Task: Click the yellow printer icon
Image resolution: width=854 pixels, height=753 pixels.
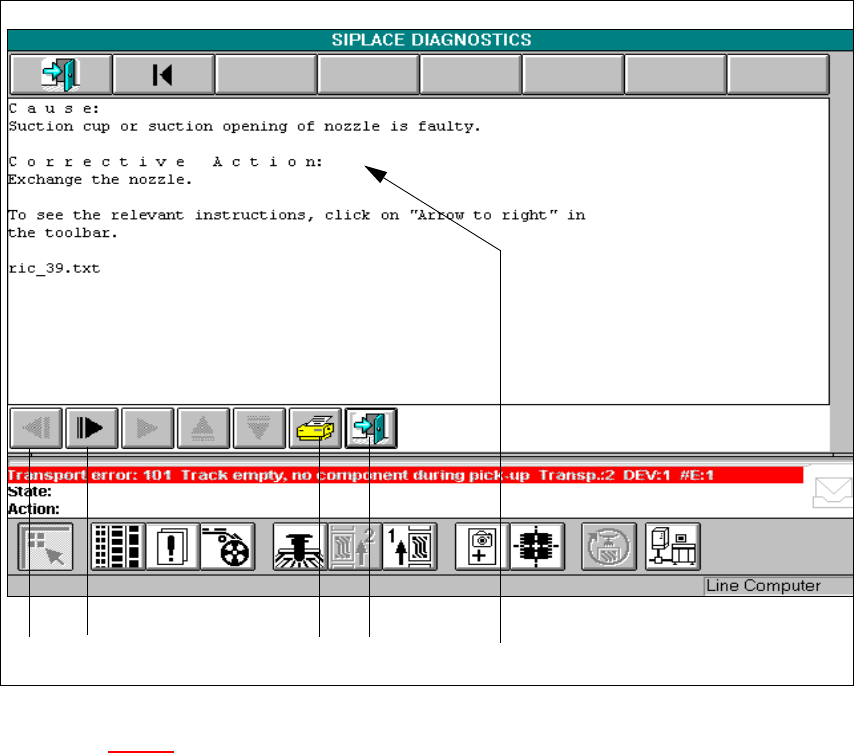Action: 315,428
